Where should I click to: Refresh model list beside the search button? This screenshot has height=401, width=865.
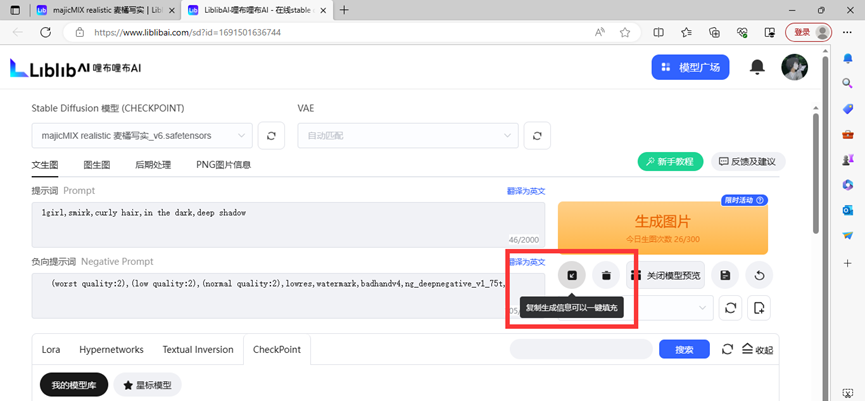[x=728, y=349]
